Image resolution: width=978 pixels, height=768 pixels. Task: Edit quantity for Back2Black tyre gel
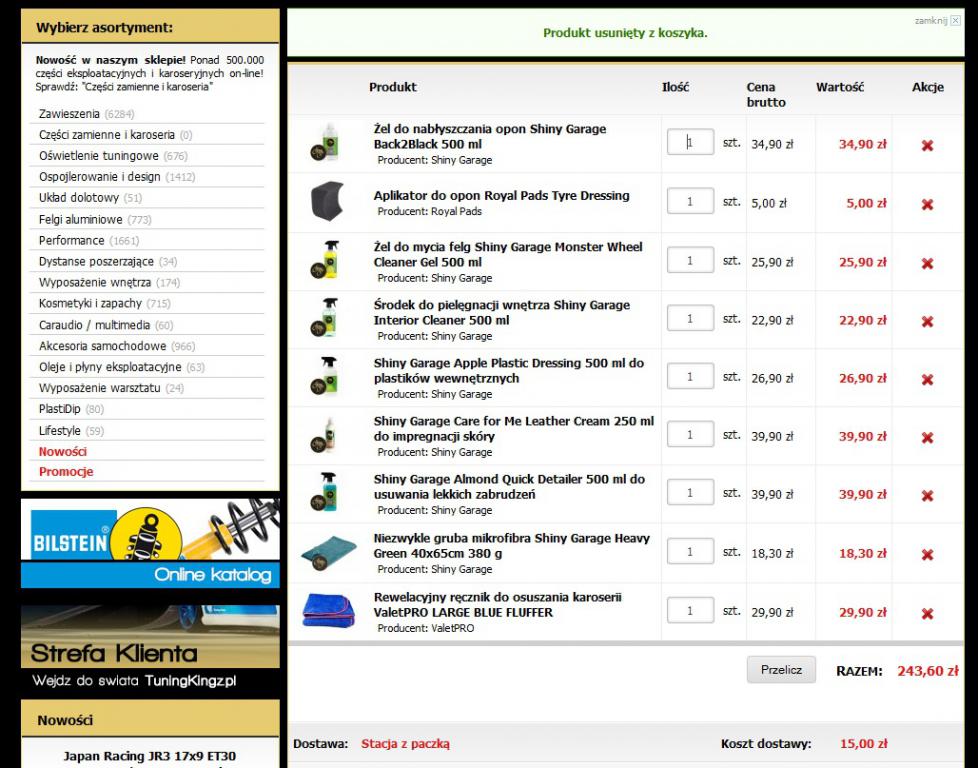coord(690,142)
